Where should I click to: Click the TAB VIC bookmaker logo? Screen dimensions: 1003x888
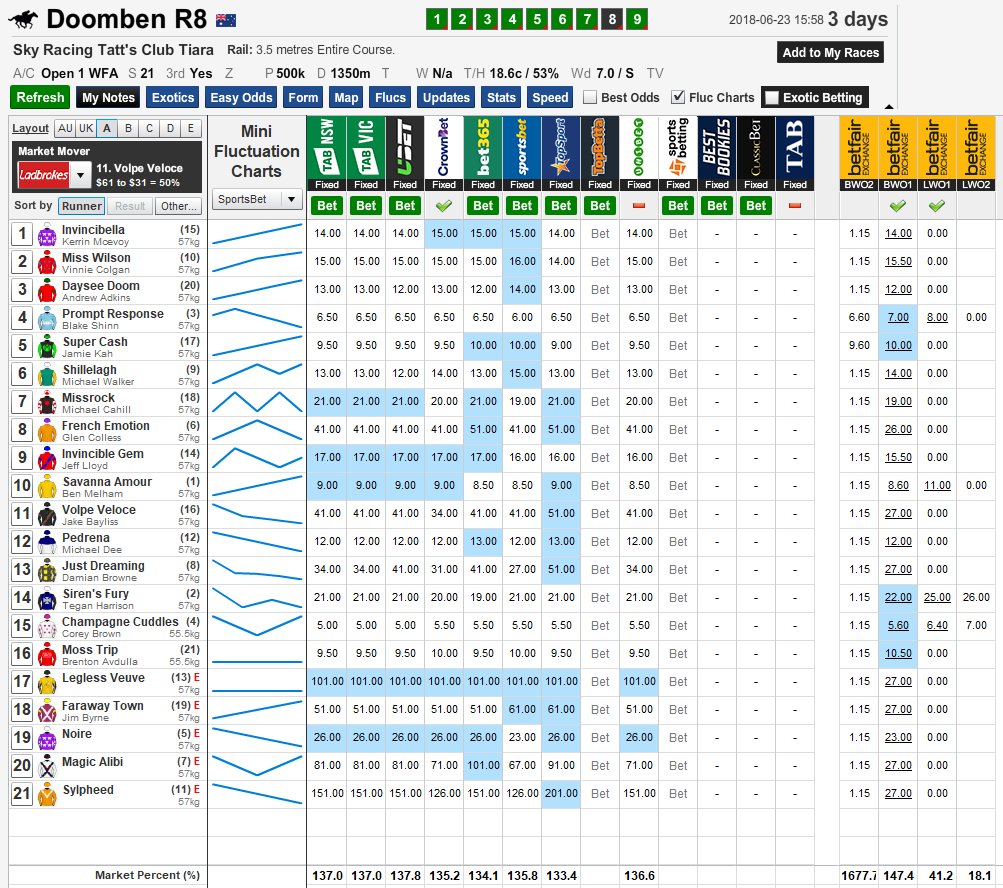pyautogui.click(x=366, y=147)
